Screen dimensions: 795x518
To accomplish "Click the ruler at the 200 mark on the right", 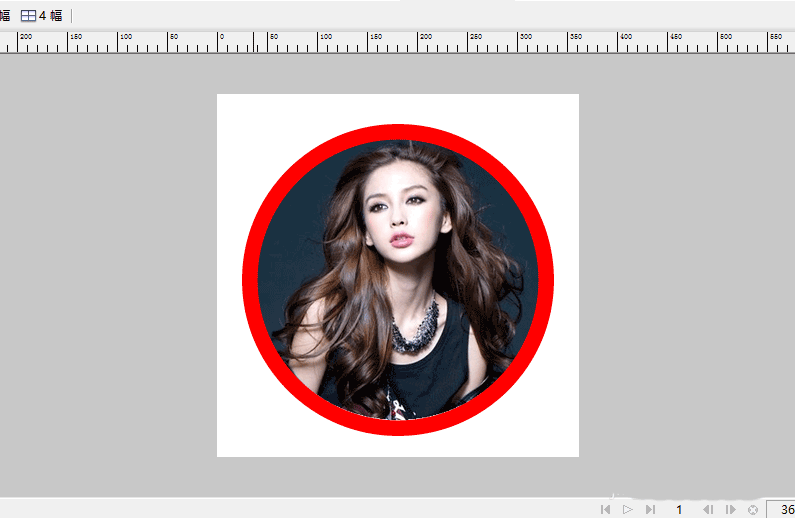I will coord(420,41).
